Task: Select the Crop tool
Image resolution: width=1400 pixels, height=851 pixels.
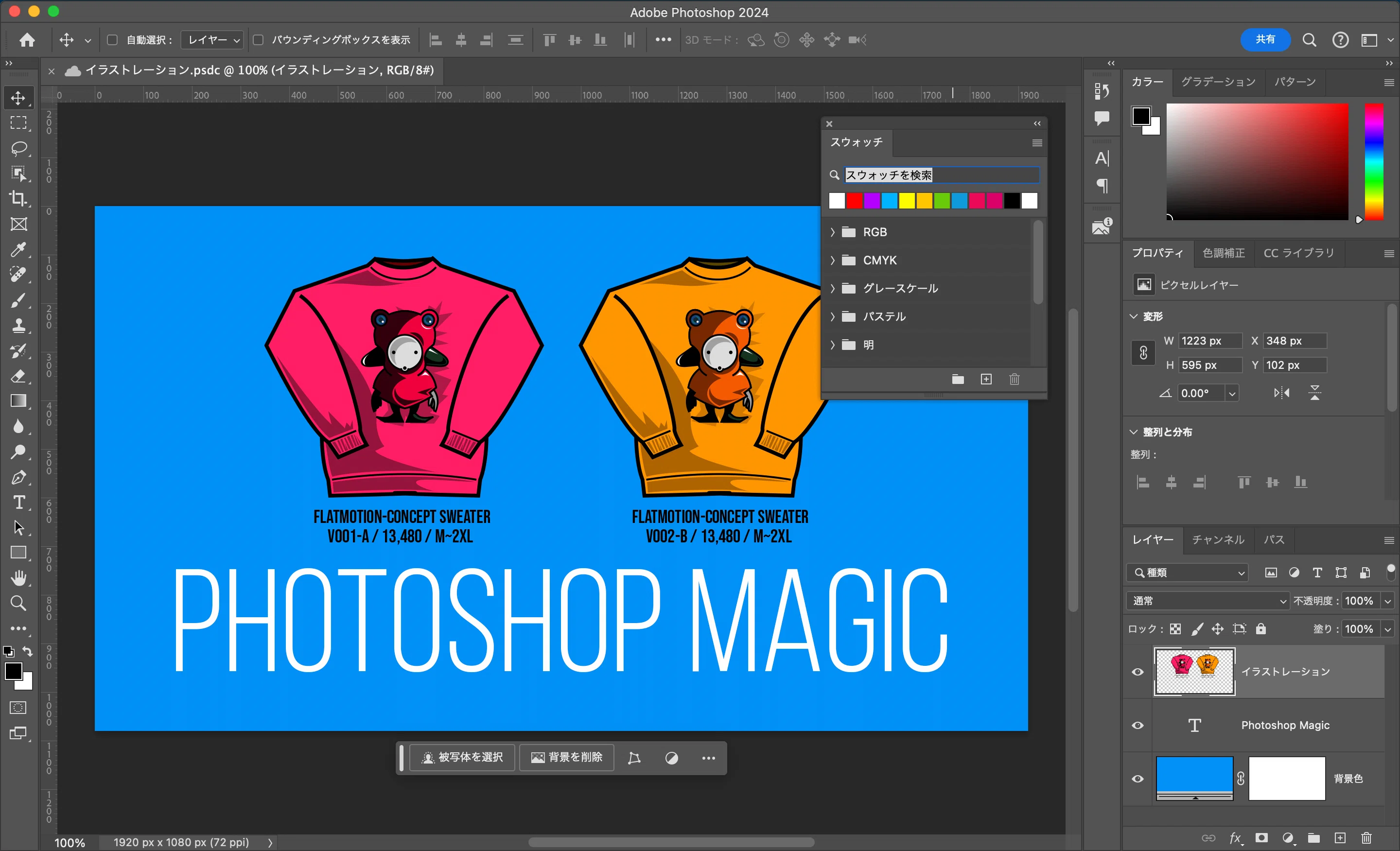Action: [19, 199]
